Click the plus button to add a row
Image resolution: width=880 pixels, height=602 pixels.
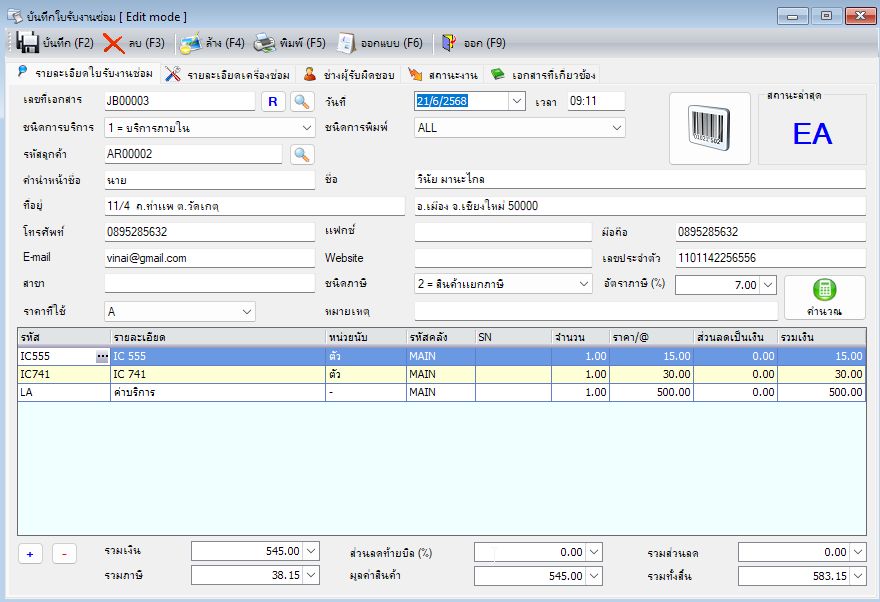30,554
